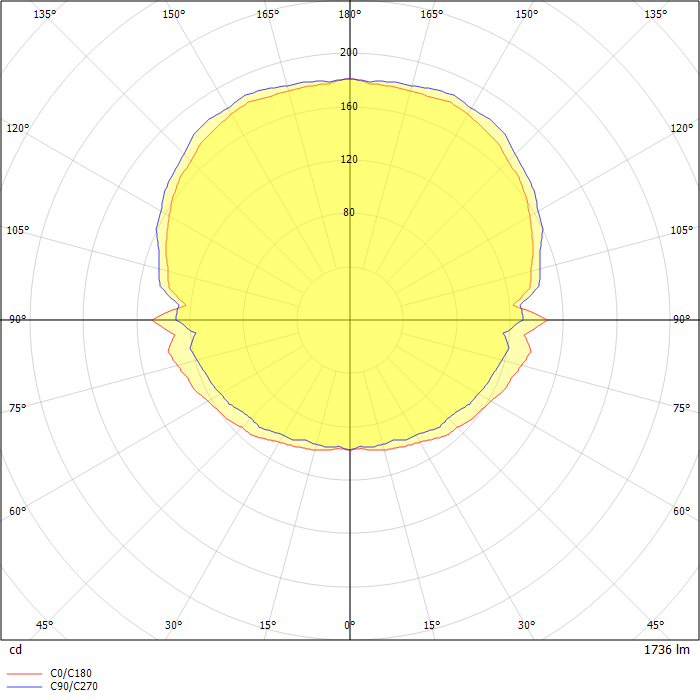Click the right-side 60° angle label
Image resolution: width=700 pixels, height=700 pixels.
point(682,511)
